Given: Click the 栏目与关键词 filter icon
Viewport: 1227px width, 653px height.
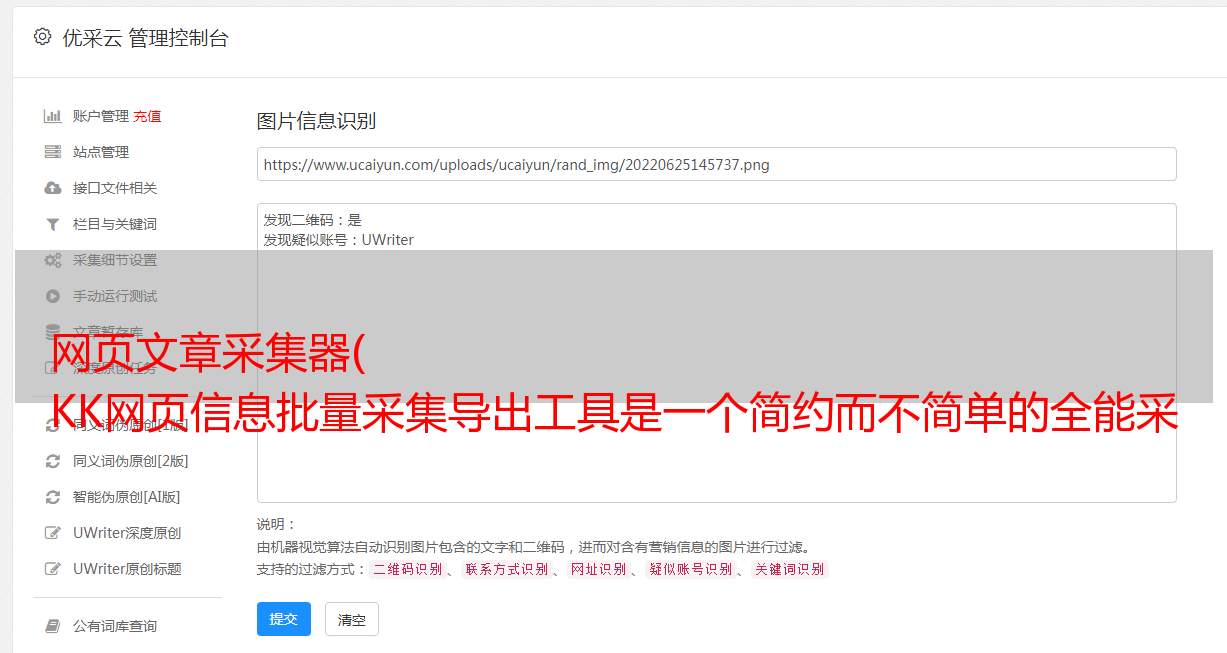Looking at the screenshot, I should (x=52, y=224).
